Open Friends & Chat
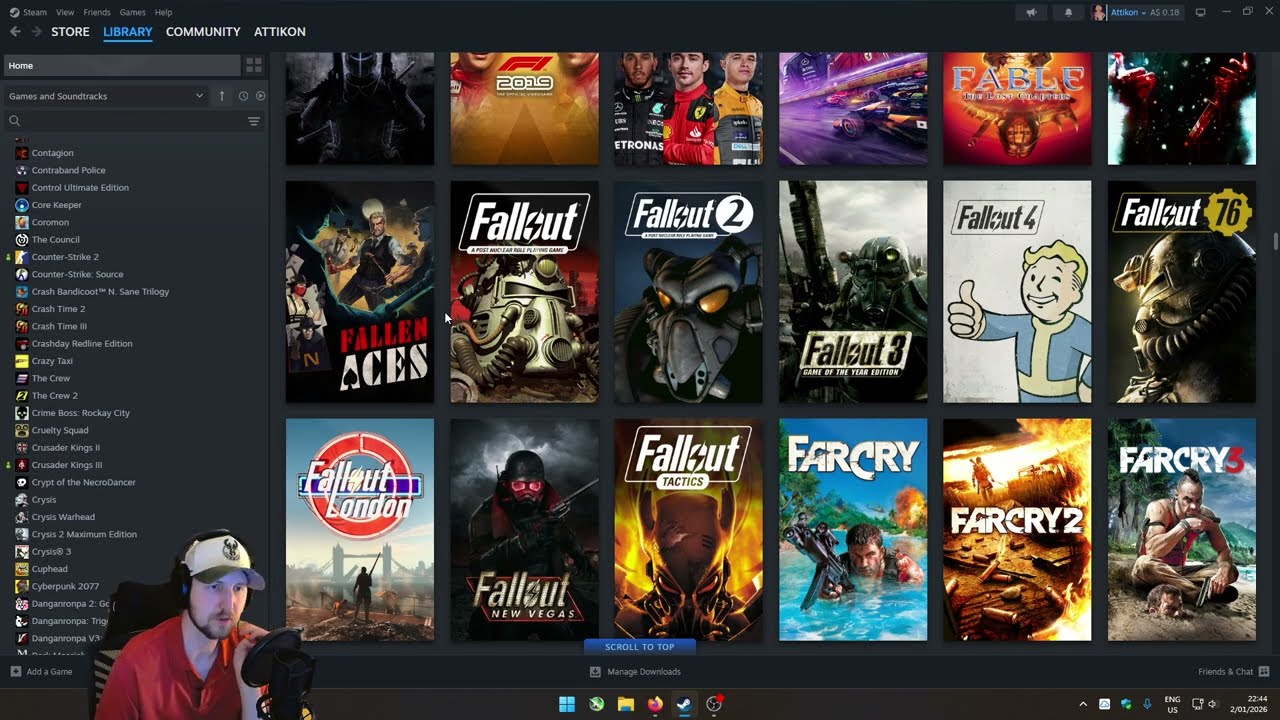The height and width of the screenshot is (720, 1280). 1233,672
